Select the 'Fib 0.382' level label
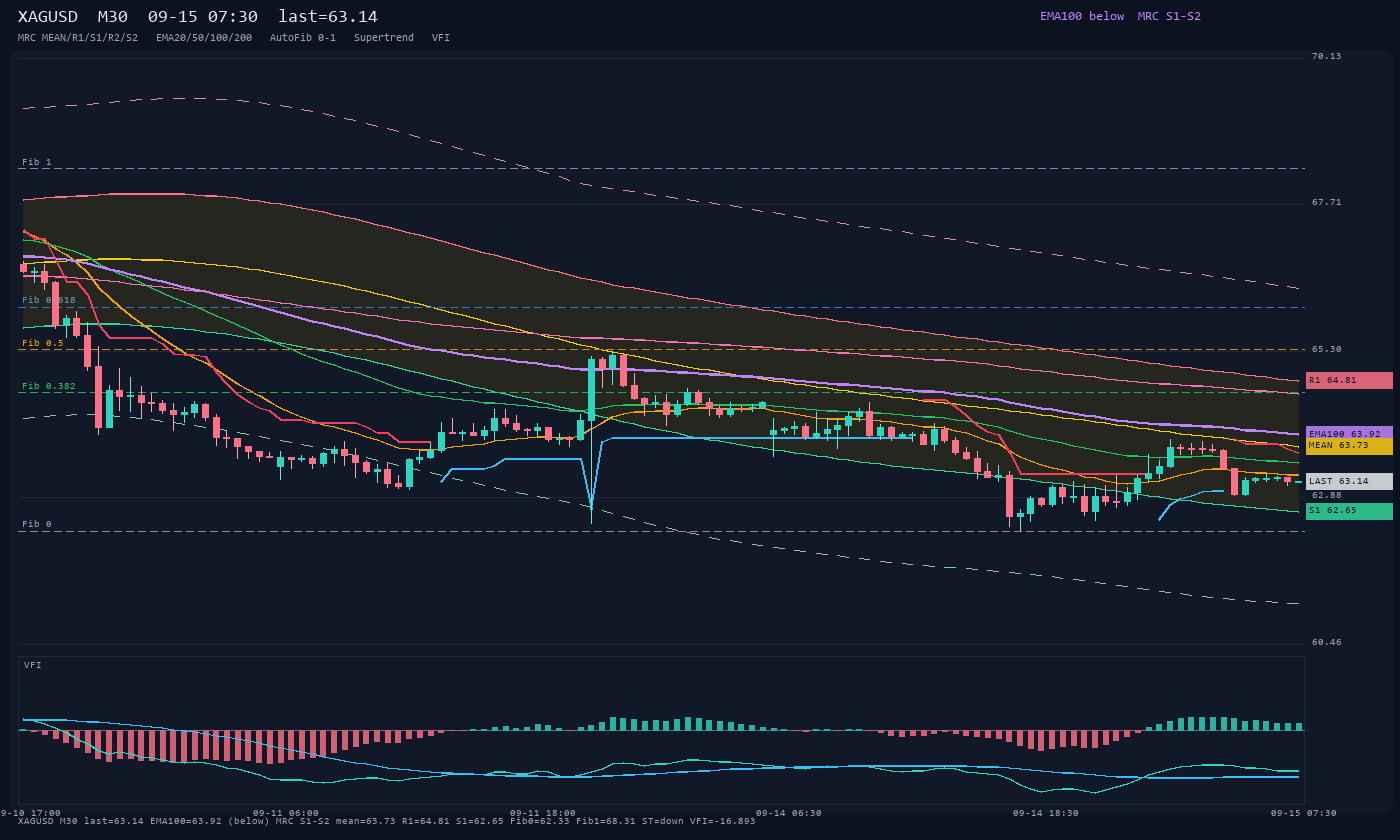Image resolution: width=1400 pixels, height=840 pixels. (49, 386)
